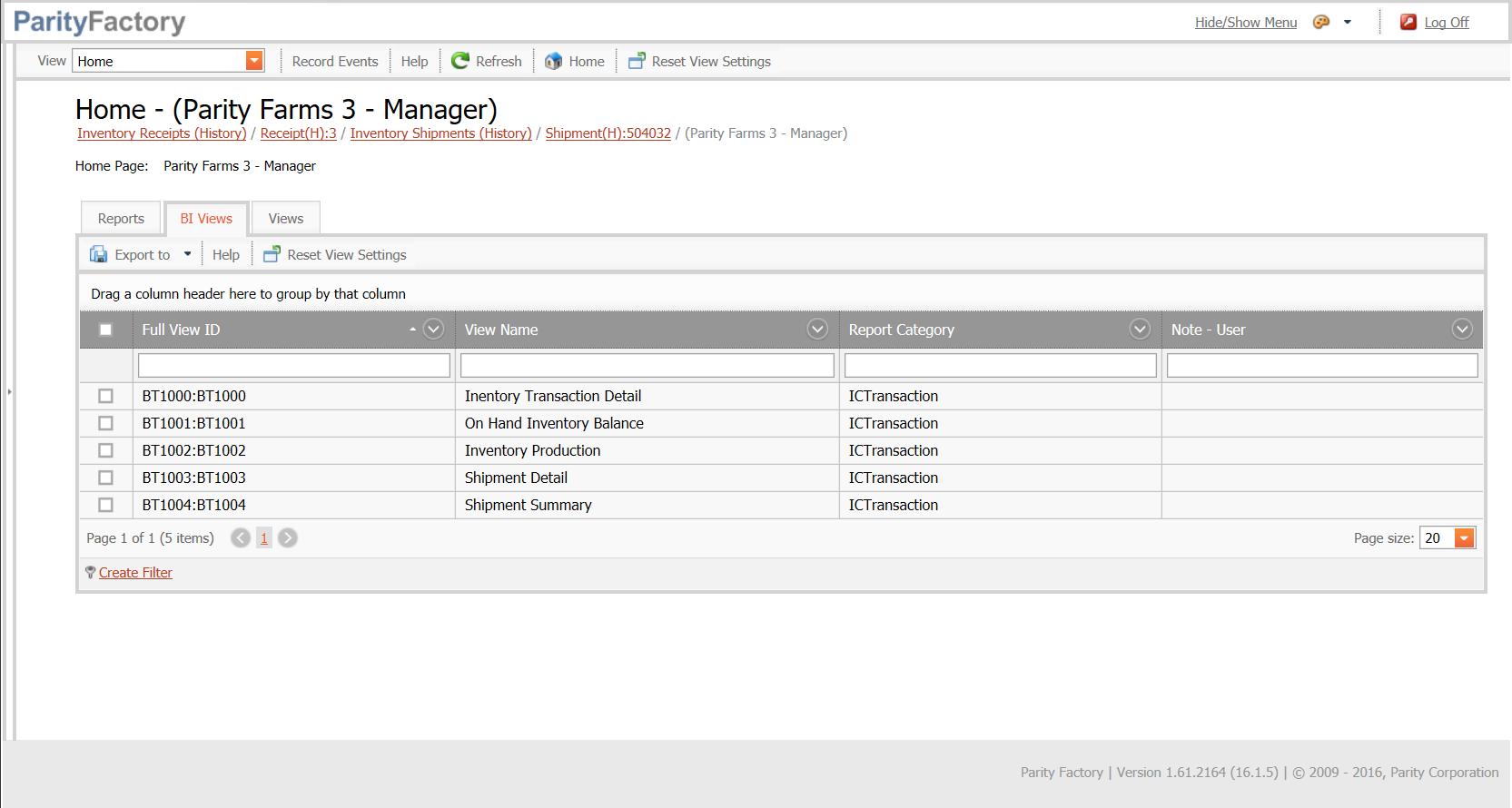Image resolution: width=1512 pixels, height=808 pixels.
Task: Expand the Page size dropdown
Action: [x=1464, y=538]
